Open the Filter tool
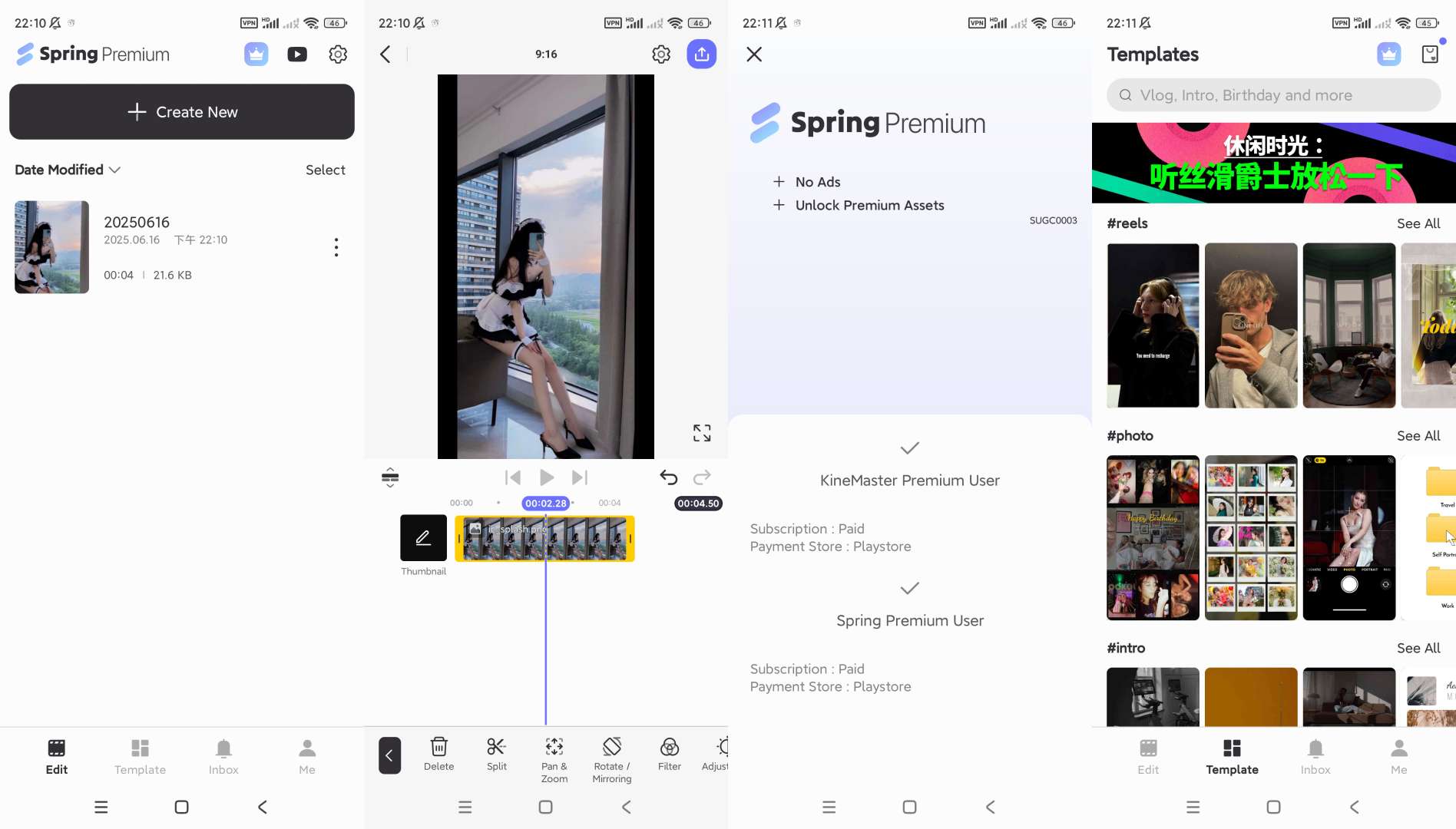The width and height of the screenshot is (1456, 829). point(670,755)
